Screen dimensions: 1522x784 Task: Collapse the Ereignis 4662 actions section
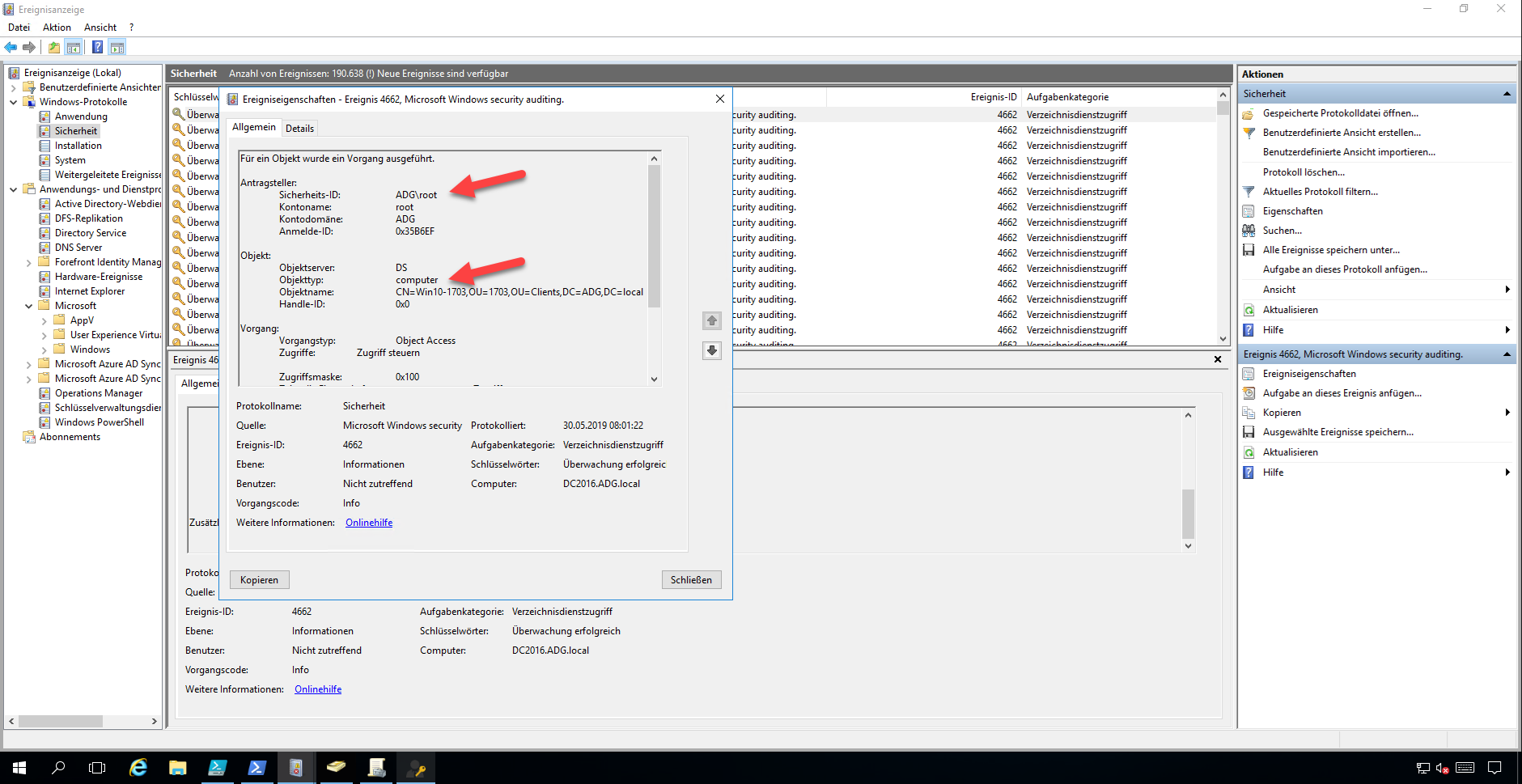pyautogui.click(x=1507, y=354)
